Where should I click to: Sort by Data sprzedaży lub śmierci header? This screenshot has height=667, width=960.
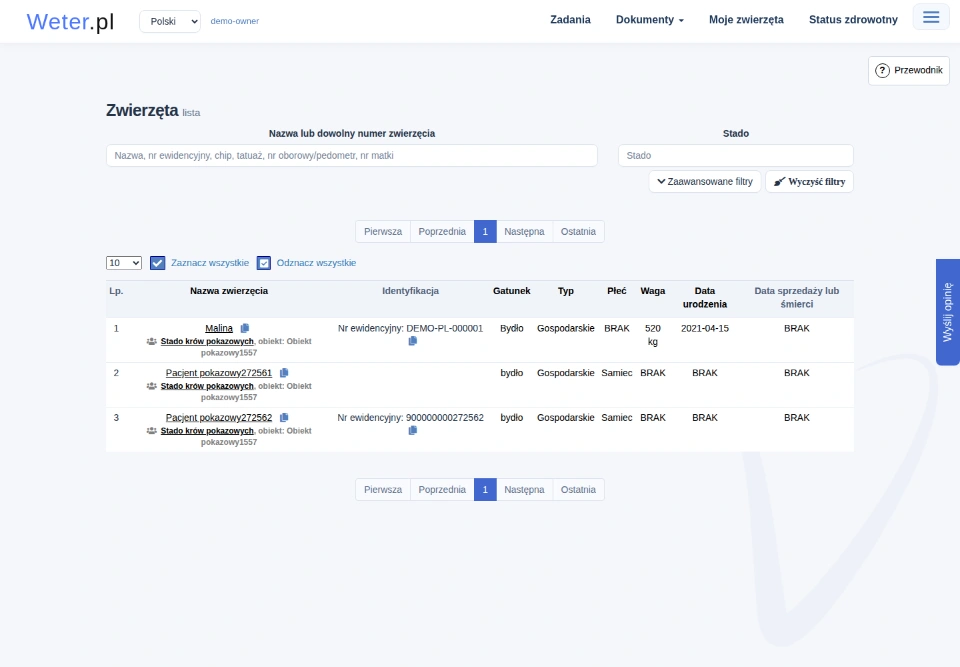tap(797, 298)
